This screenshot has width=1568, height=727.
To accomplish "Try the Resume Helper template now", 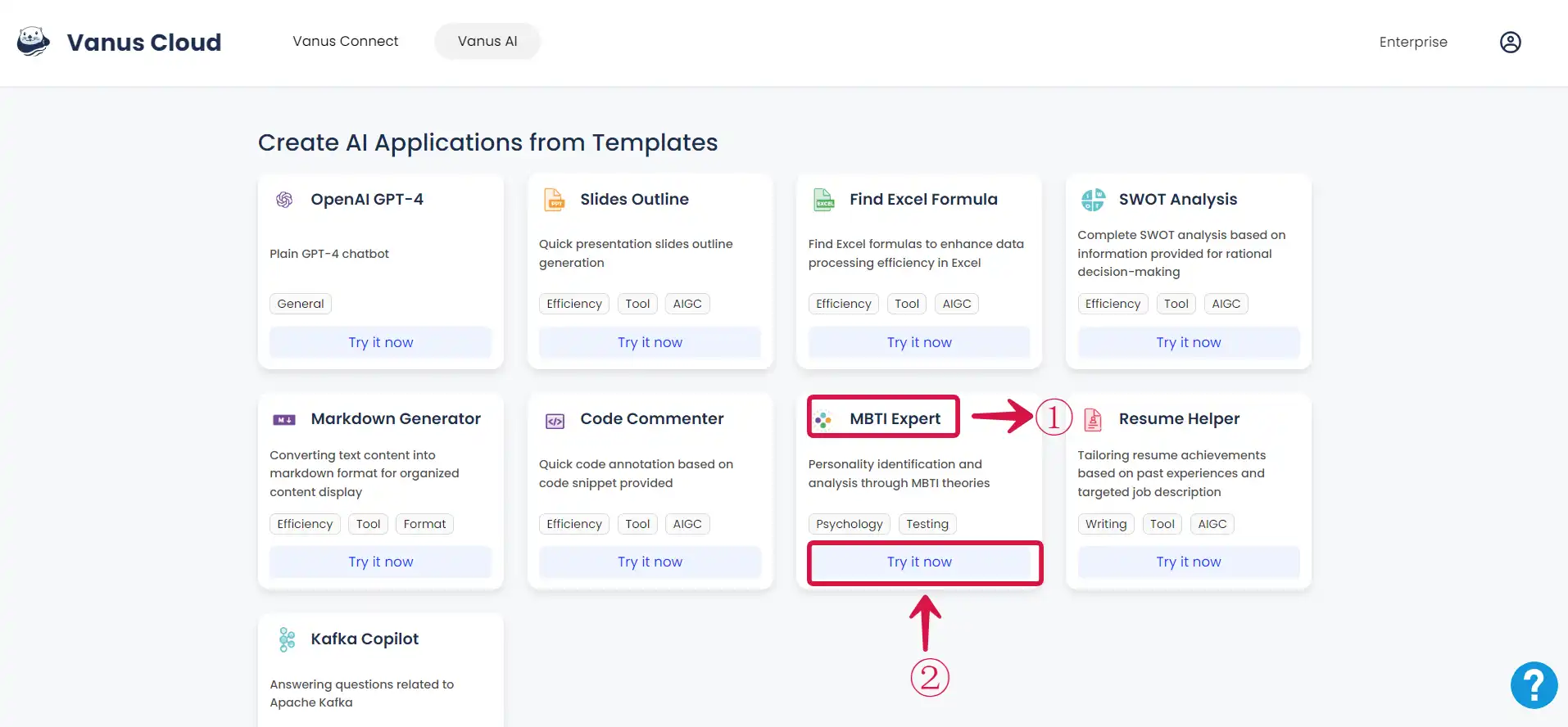I will click(x=1189, y=562).
